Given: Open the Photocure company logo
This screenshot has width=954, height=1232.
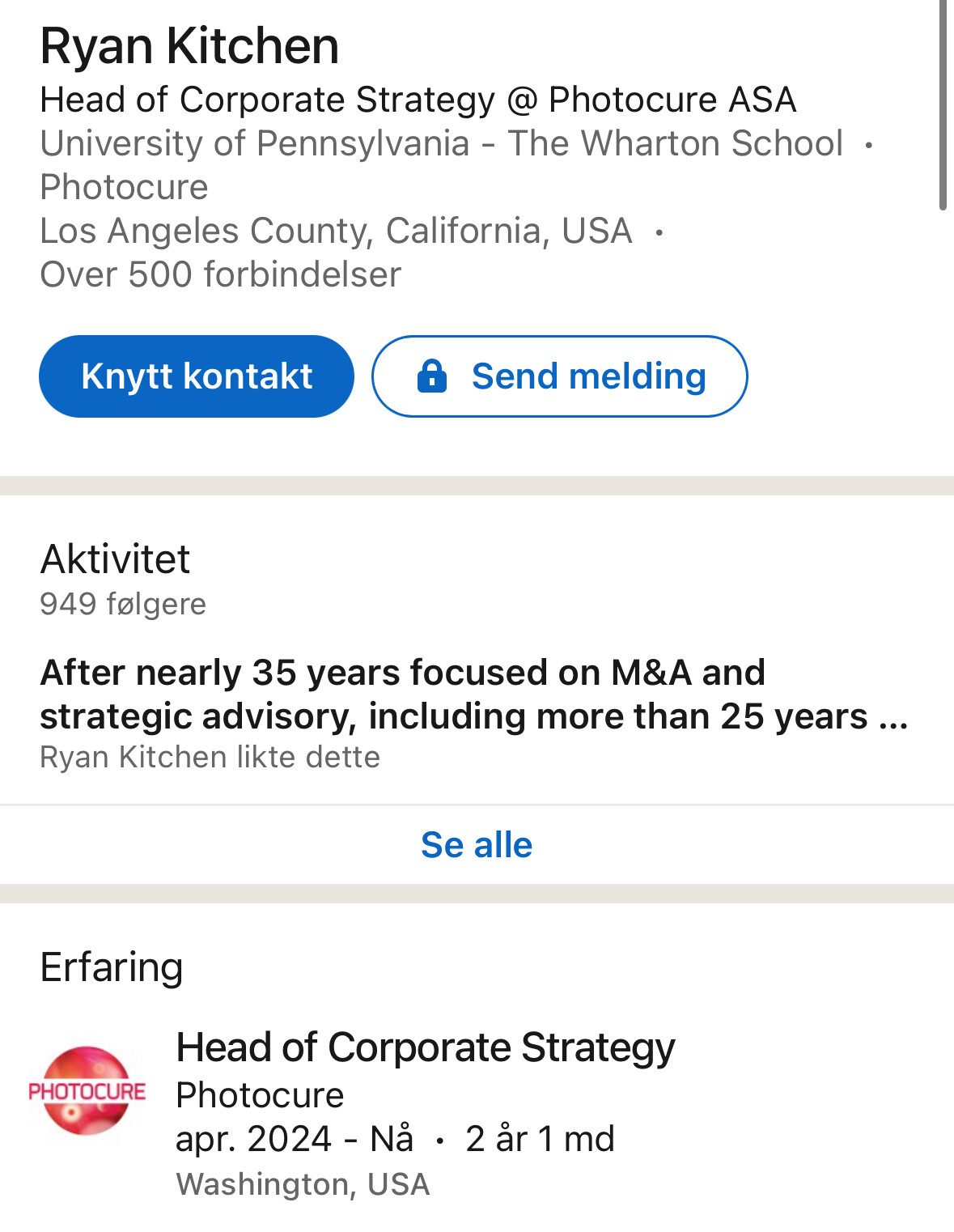Looking at the screenshot, I should [x=87, y=1090].
